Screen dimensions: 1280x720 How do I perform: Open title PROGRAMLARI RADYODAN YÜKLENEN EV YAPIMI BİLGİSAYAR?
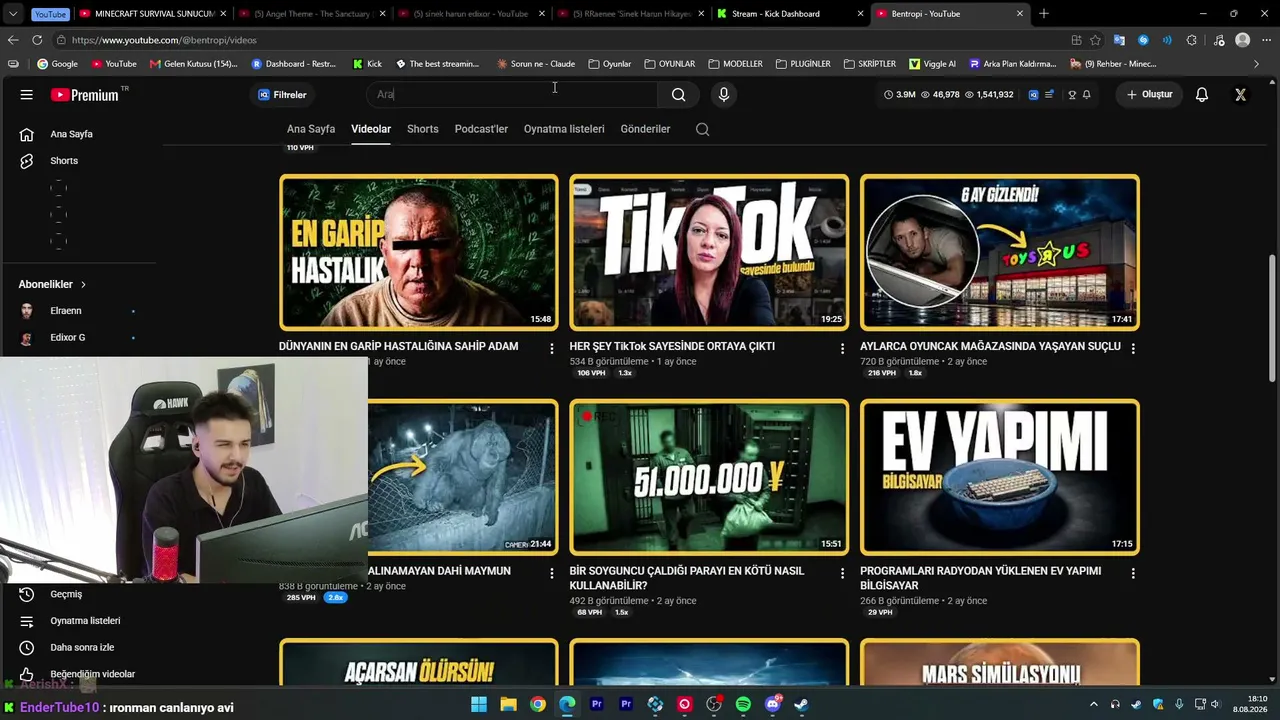980,578
